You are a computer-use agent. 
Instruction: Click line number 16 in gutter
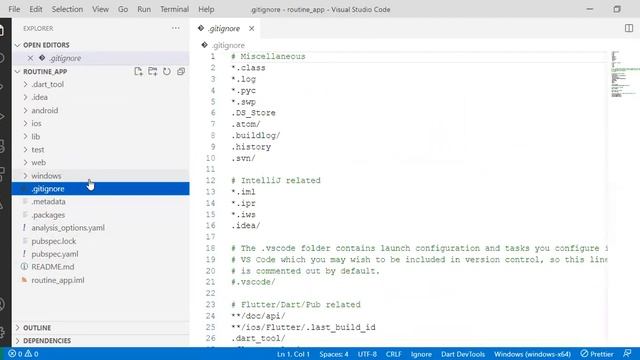(211, 225)
